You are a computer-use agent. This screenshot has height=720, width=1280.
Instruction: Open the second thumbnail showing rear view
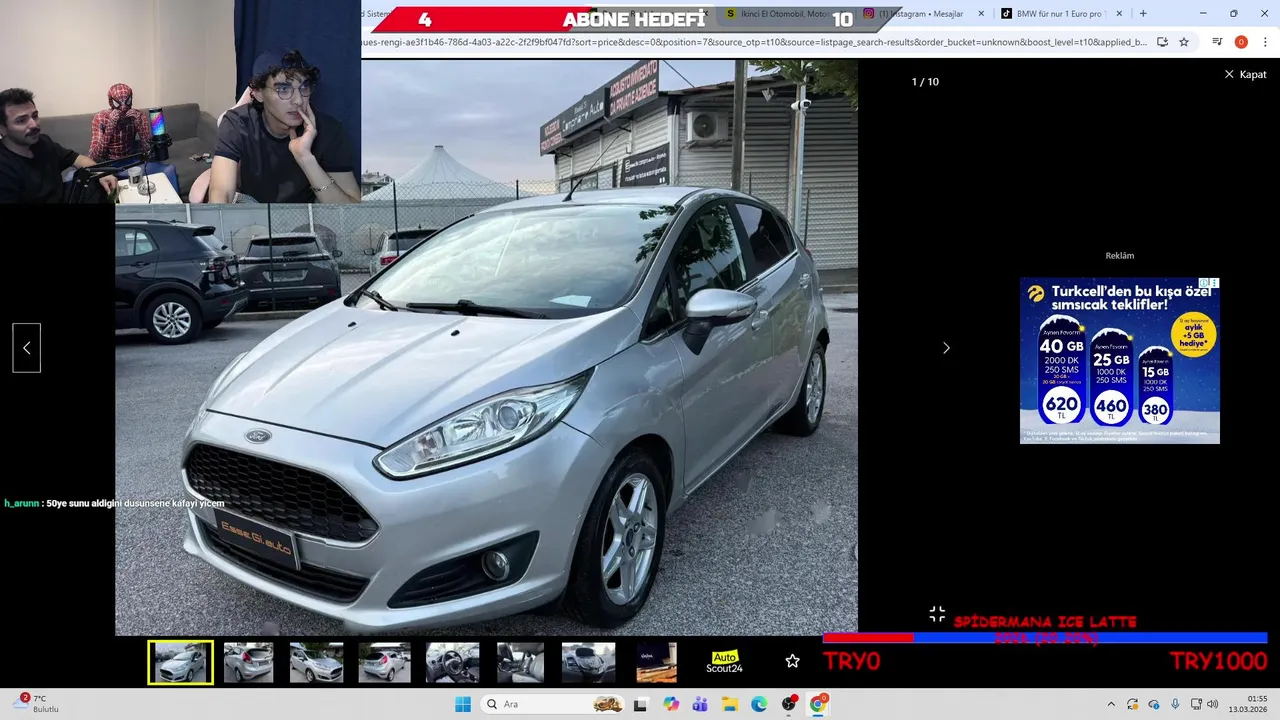tap(248, 662)
